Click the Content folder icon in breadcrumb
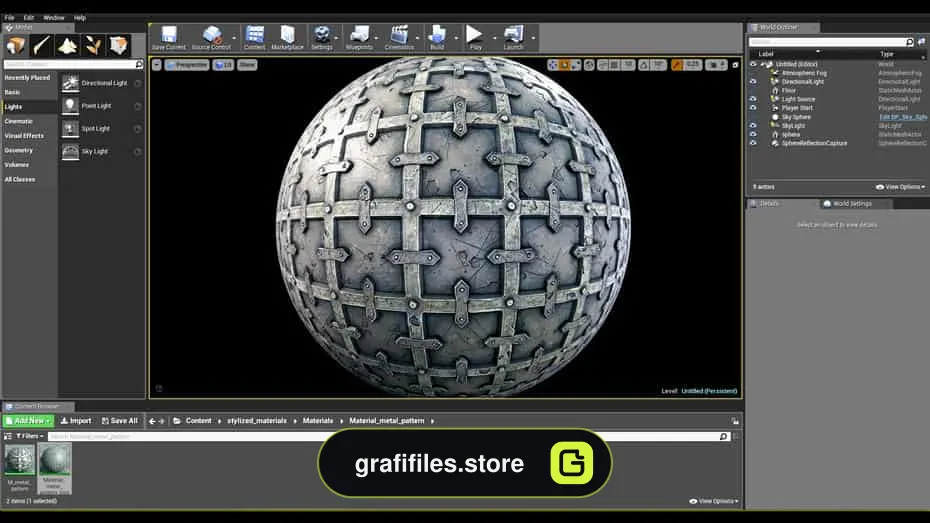930x523 pixels. pos(177,421)
